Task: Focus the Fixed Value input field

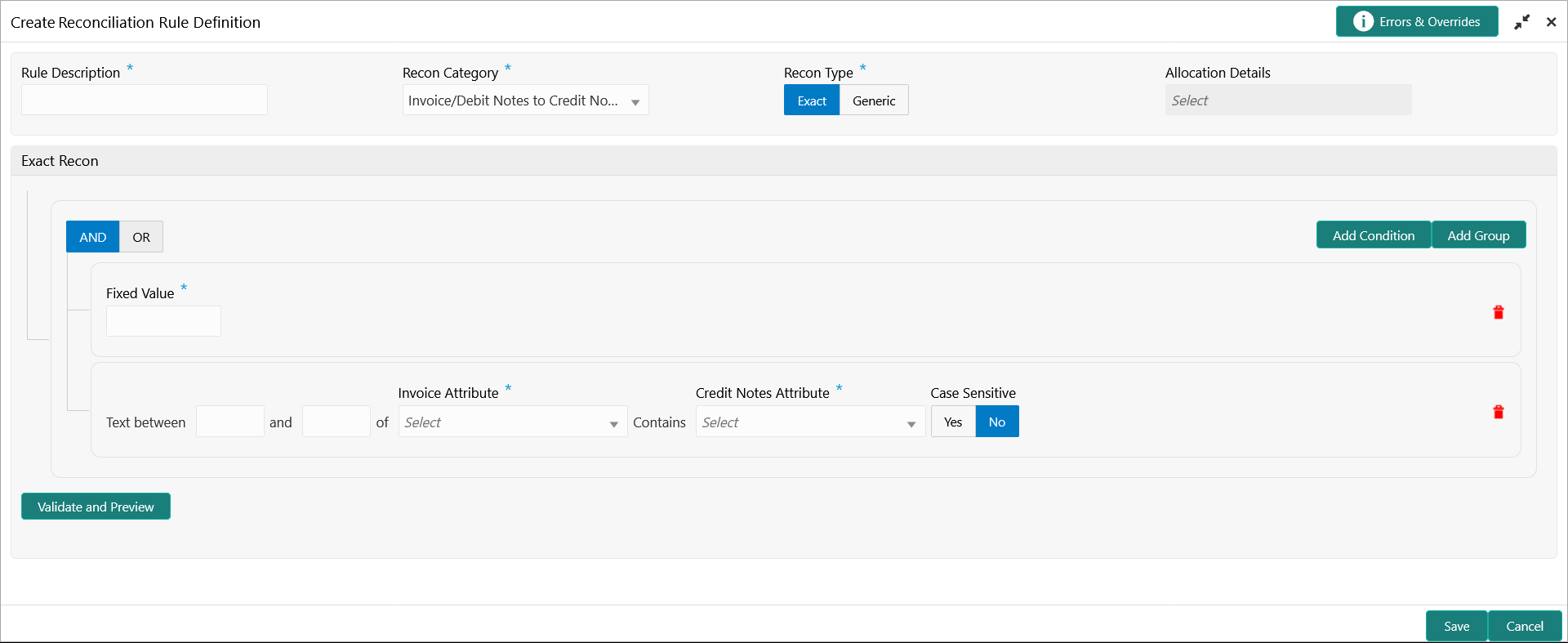Action: (163, 321)
